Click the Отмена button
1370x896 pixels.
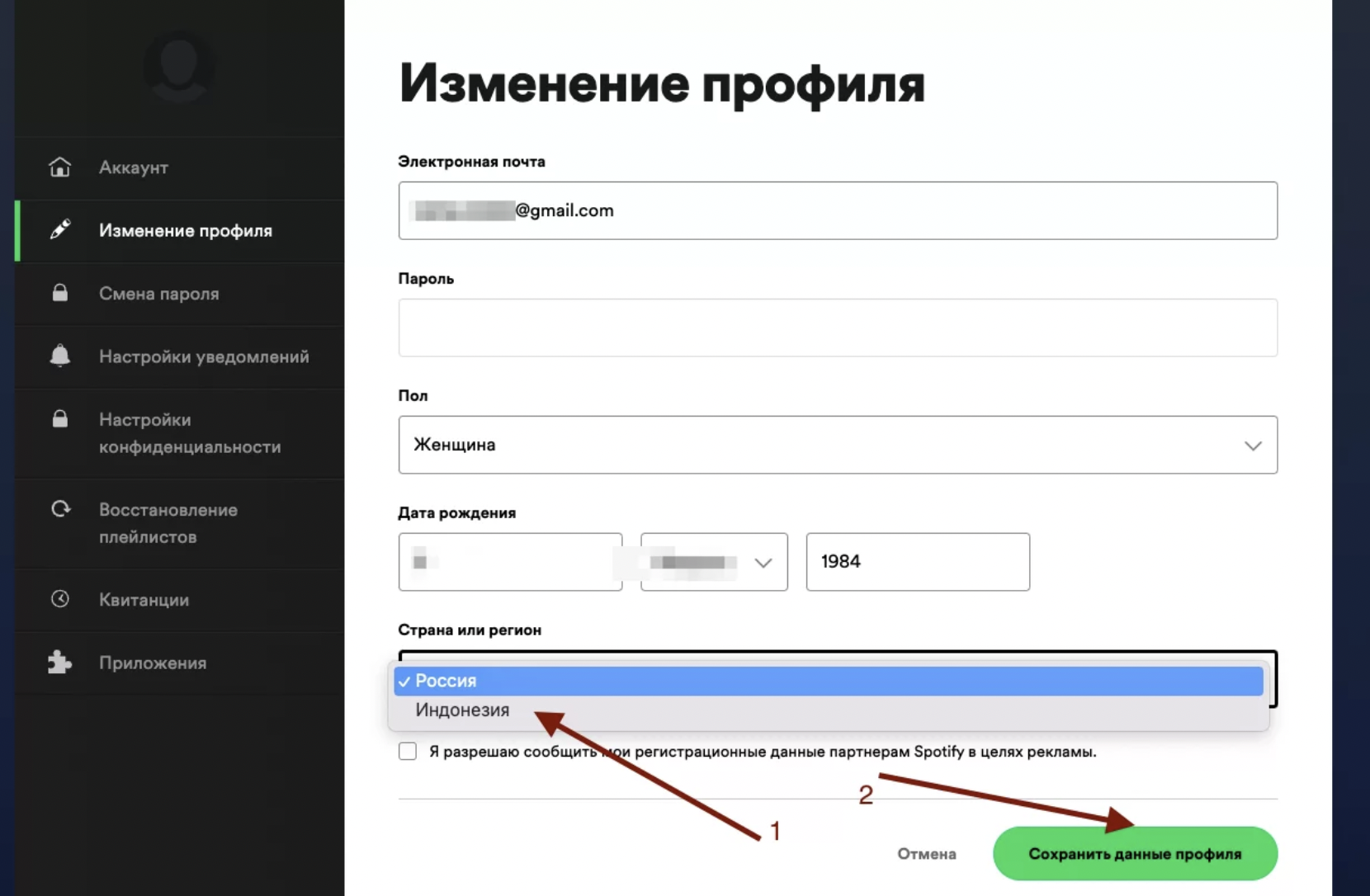pos(927,854)
